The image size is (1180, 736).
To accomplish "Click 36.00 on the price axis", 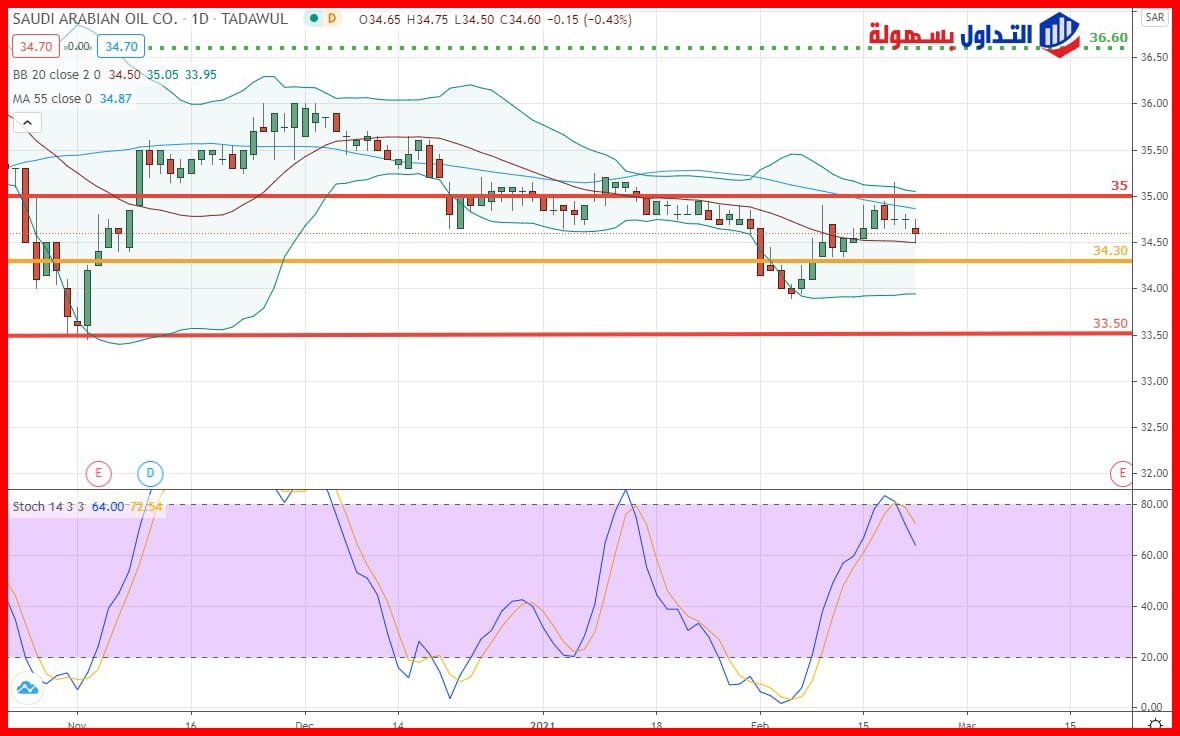I will 1153,103.
